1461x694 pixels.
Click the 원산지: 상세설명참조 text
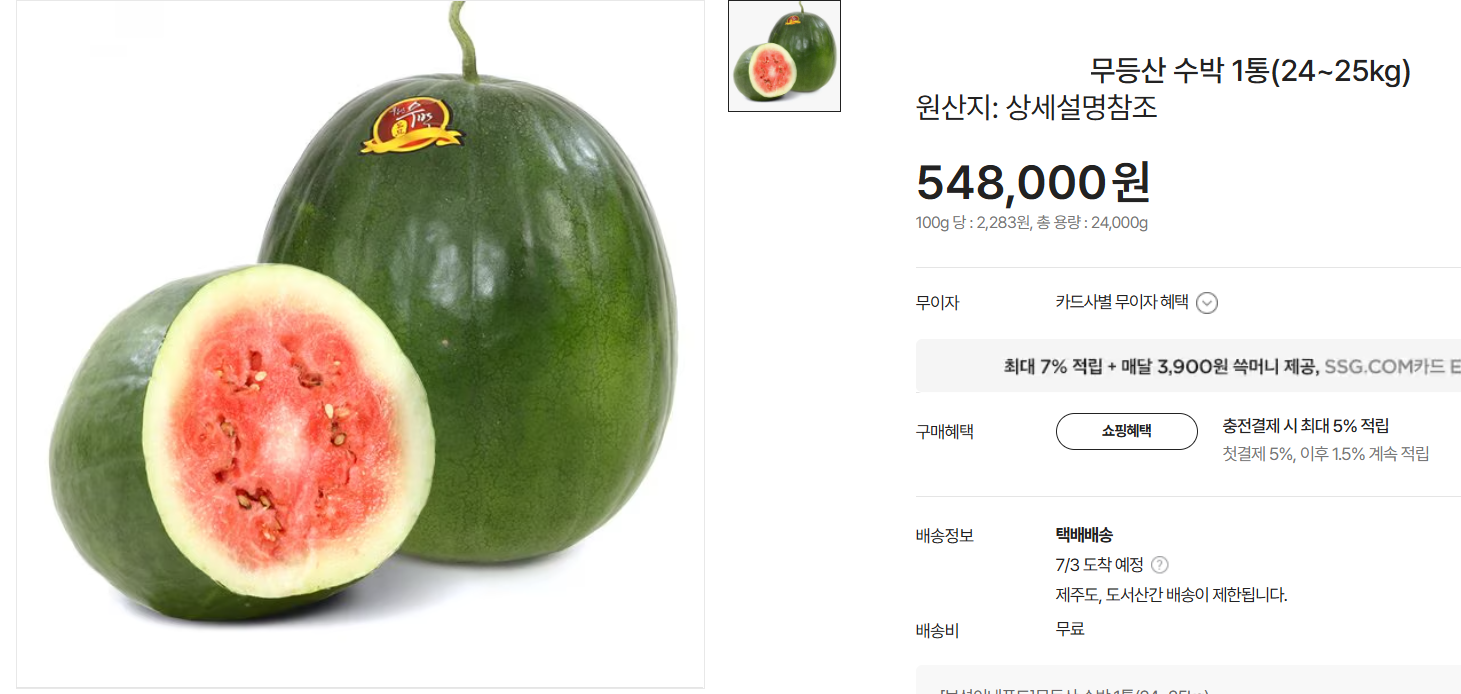tap(1036, 107)
